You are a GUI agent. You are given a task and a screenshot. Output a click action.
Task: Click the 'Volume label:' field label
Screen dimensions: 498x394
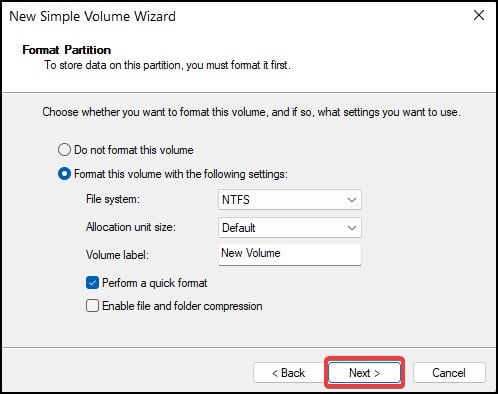(117, 255)
